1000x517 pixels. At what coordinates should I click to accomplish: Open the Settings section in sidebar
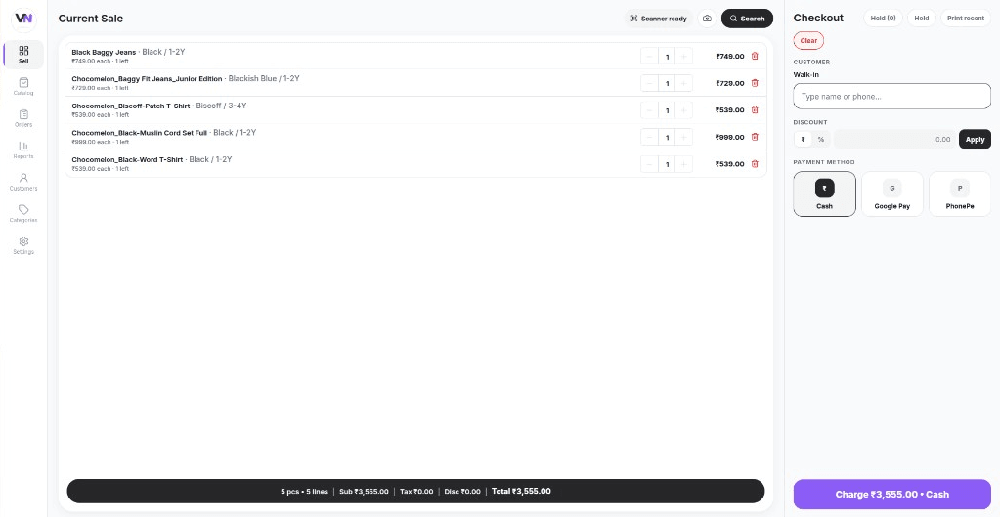click(x=24, y=245)
